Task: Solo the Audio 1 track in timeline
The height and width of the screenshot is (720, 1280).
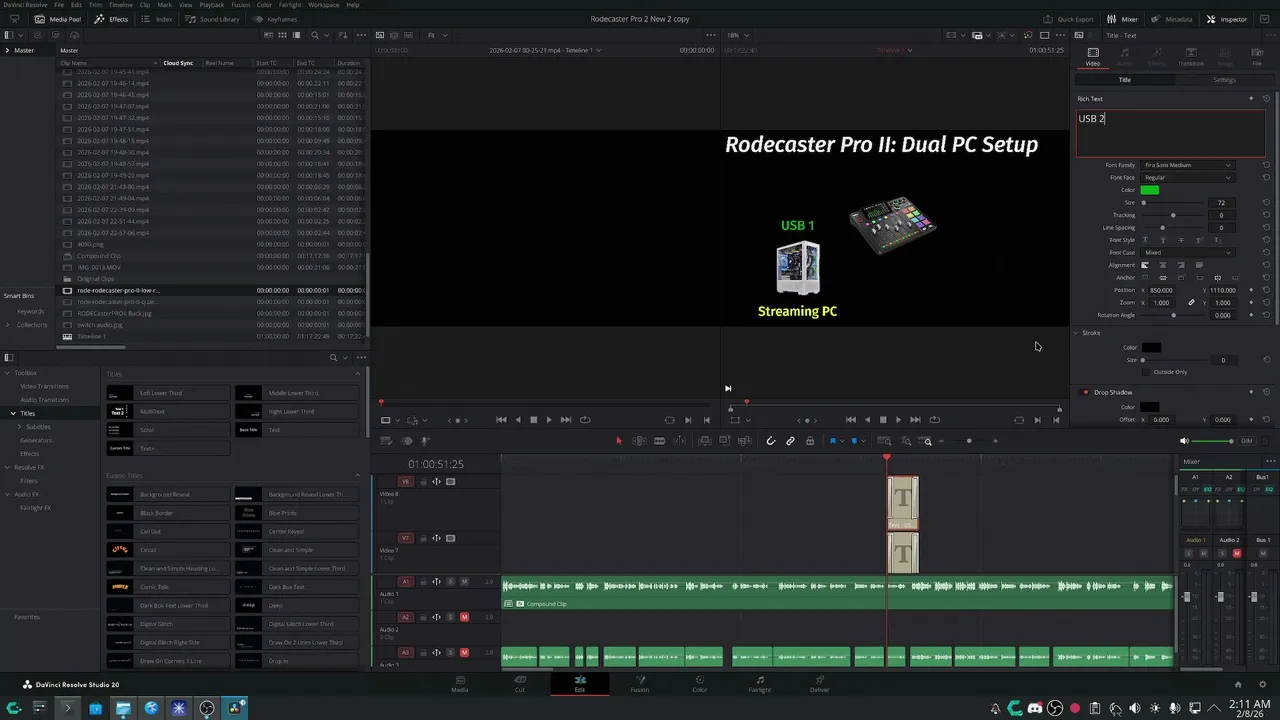Action: [x=450, y=581]
